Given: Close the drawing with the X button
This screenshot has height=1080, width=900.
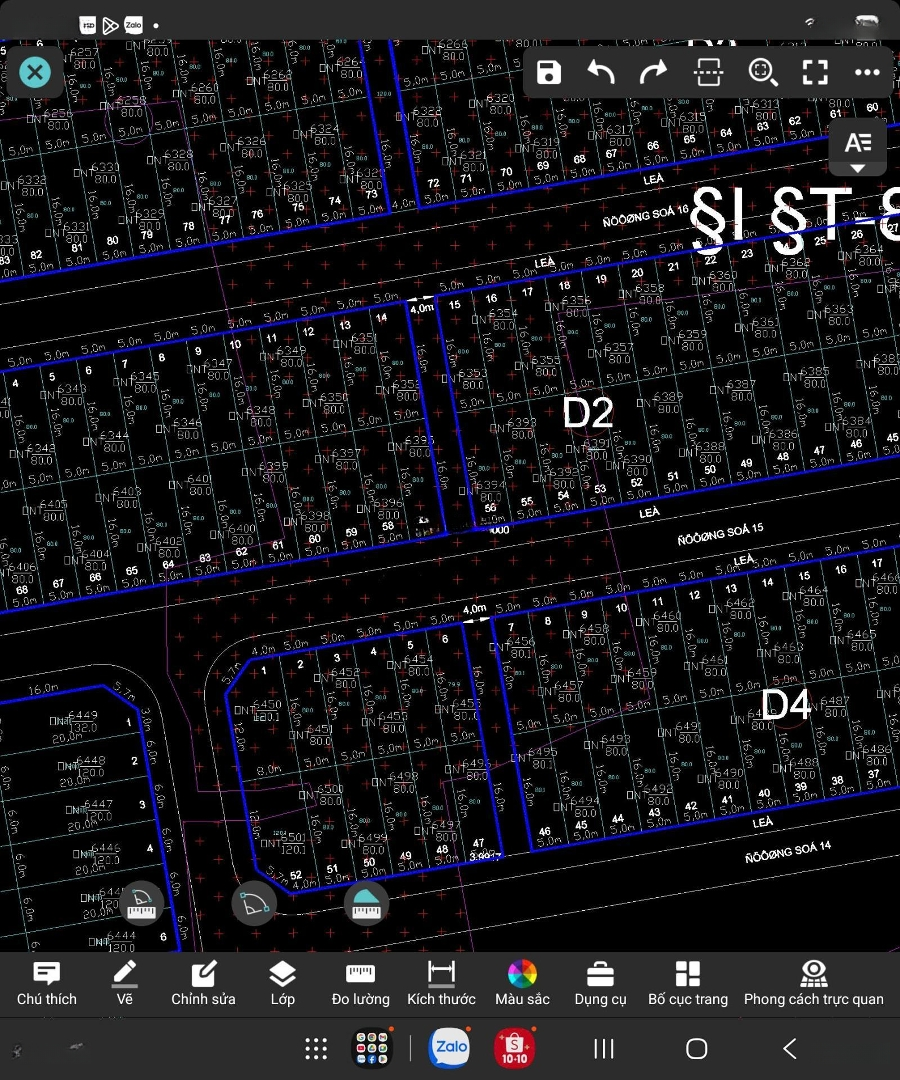Looking at the screenshot, I should pos(35,72).
